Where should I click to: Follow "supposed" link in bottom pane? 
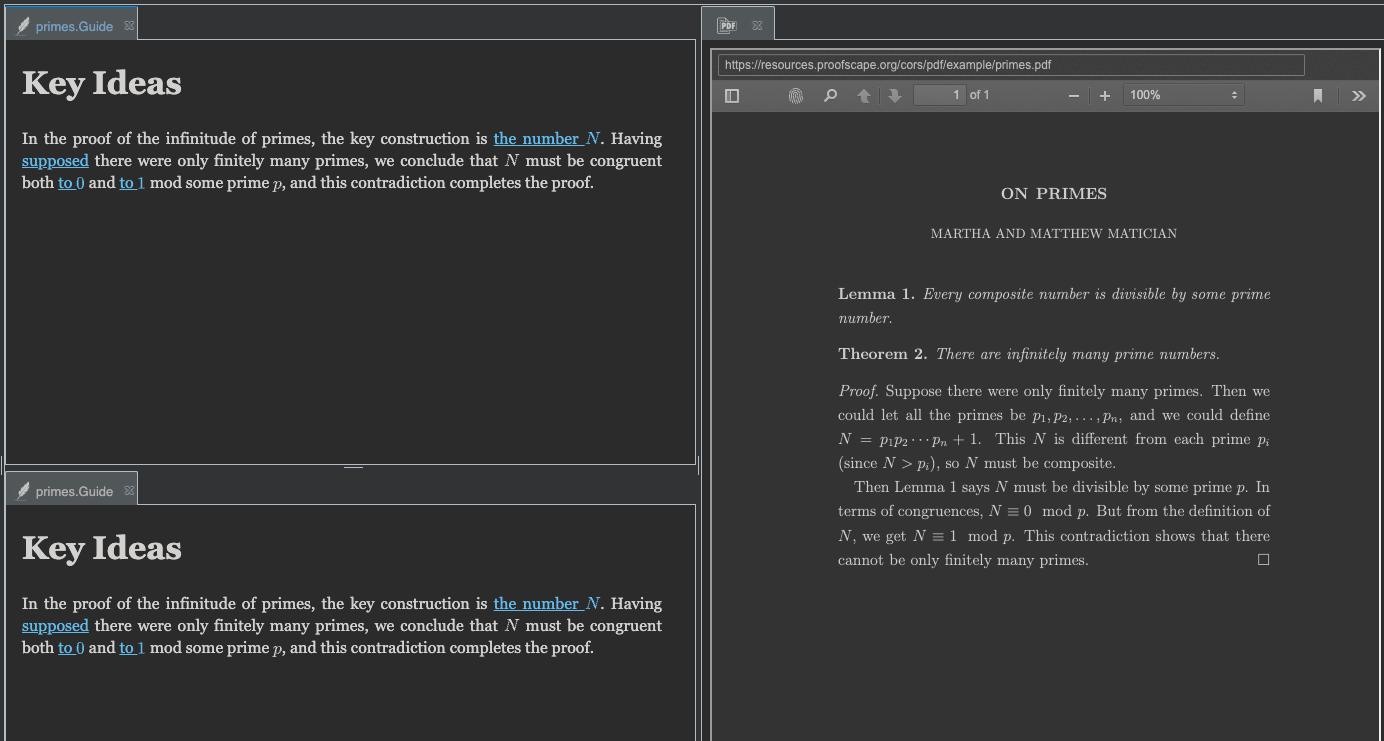pos(55,626)
